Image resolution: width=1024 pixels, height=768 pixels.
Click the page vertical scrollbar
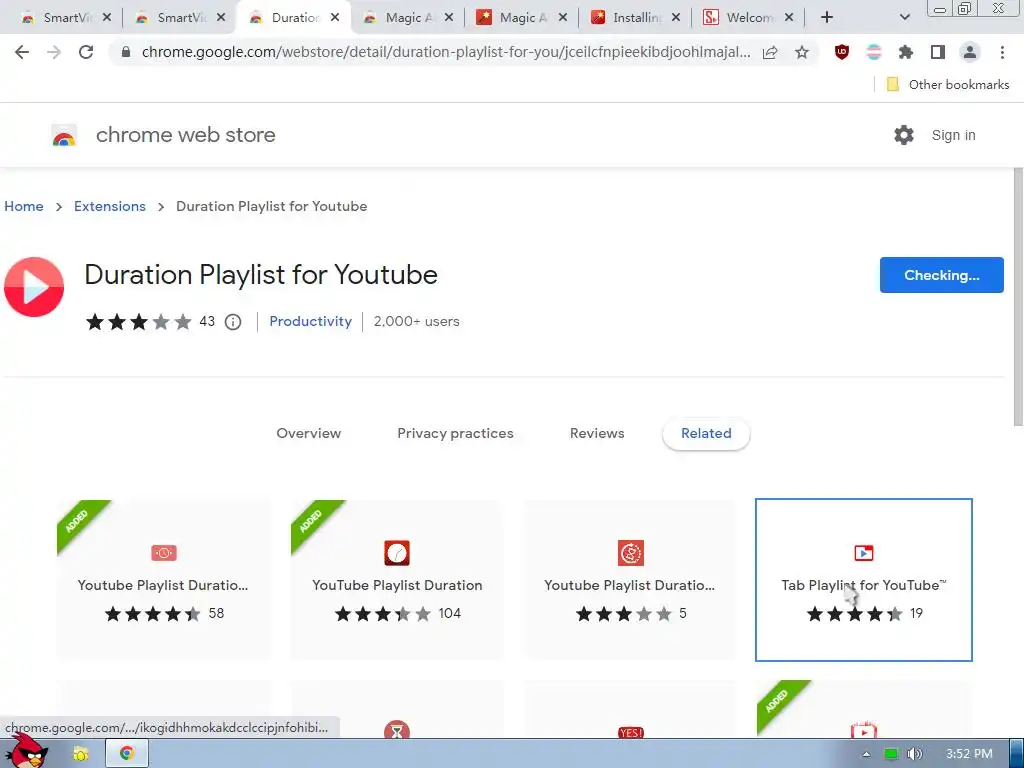click(x=1017, y=297)
